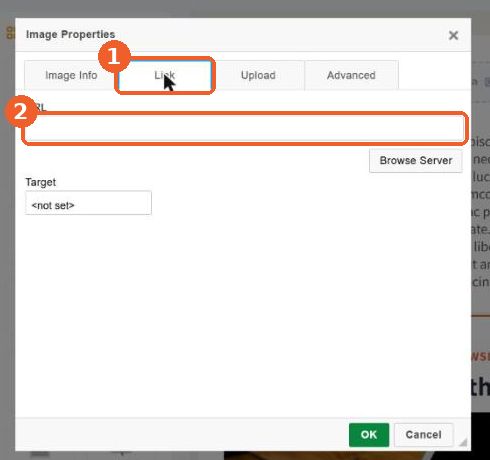Screen dimensions: 490x460
Task: Grab the dialog resize handle in the corner
Action: click(x=463, y=442)
